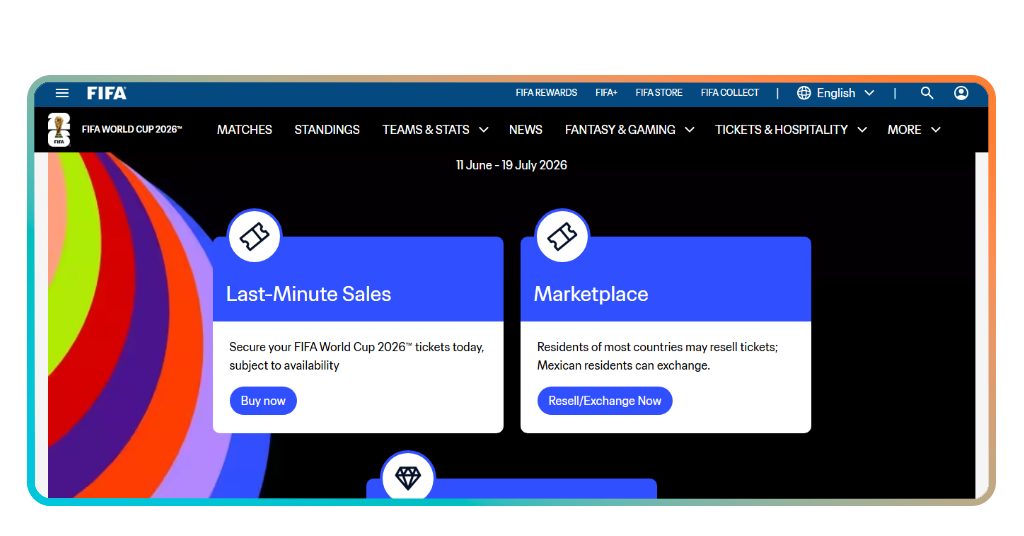The image size is (1024, 536).
Task: Click the 'Mexican residents can exchange' text
Action: 623,366
